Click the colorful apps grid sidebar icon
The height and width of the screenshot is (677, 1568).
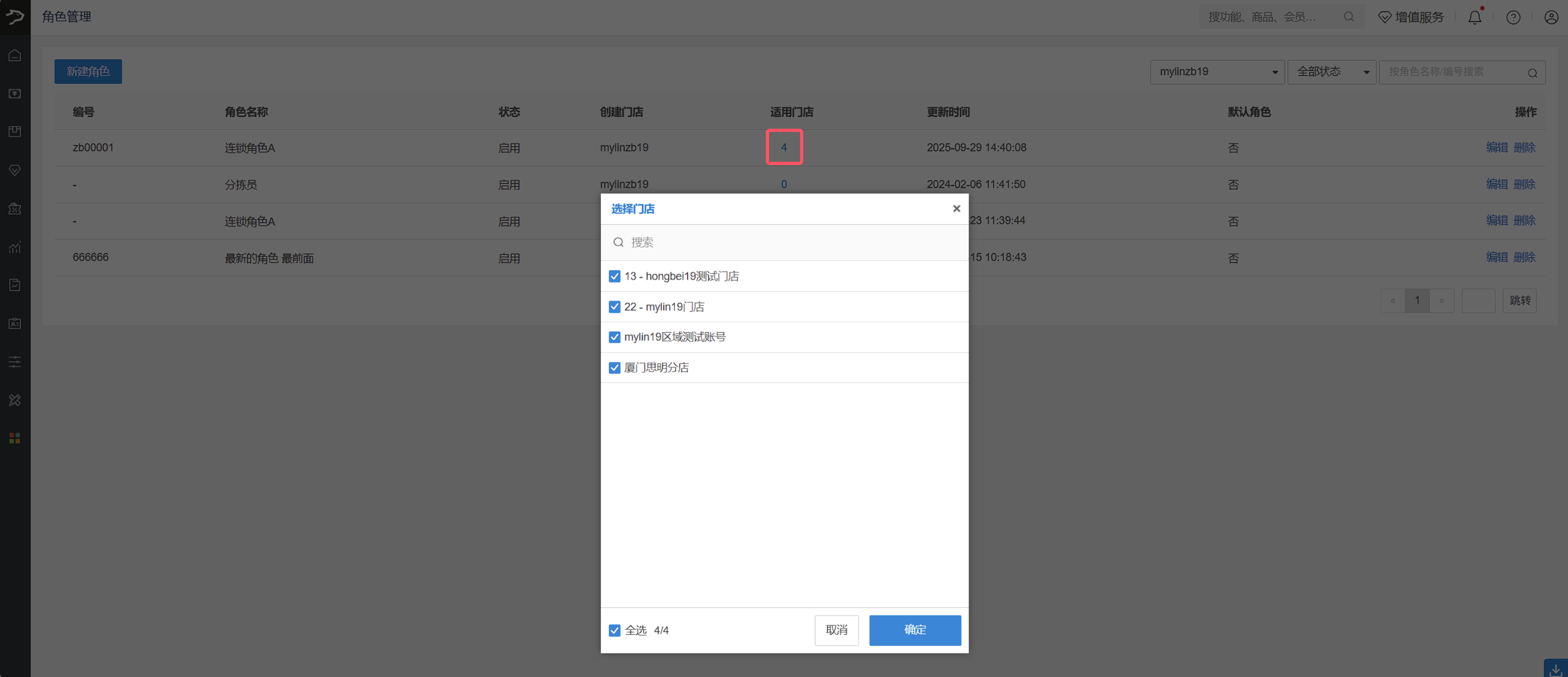coord(14,438)
